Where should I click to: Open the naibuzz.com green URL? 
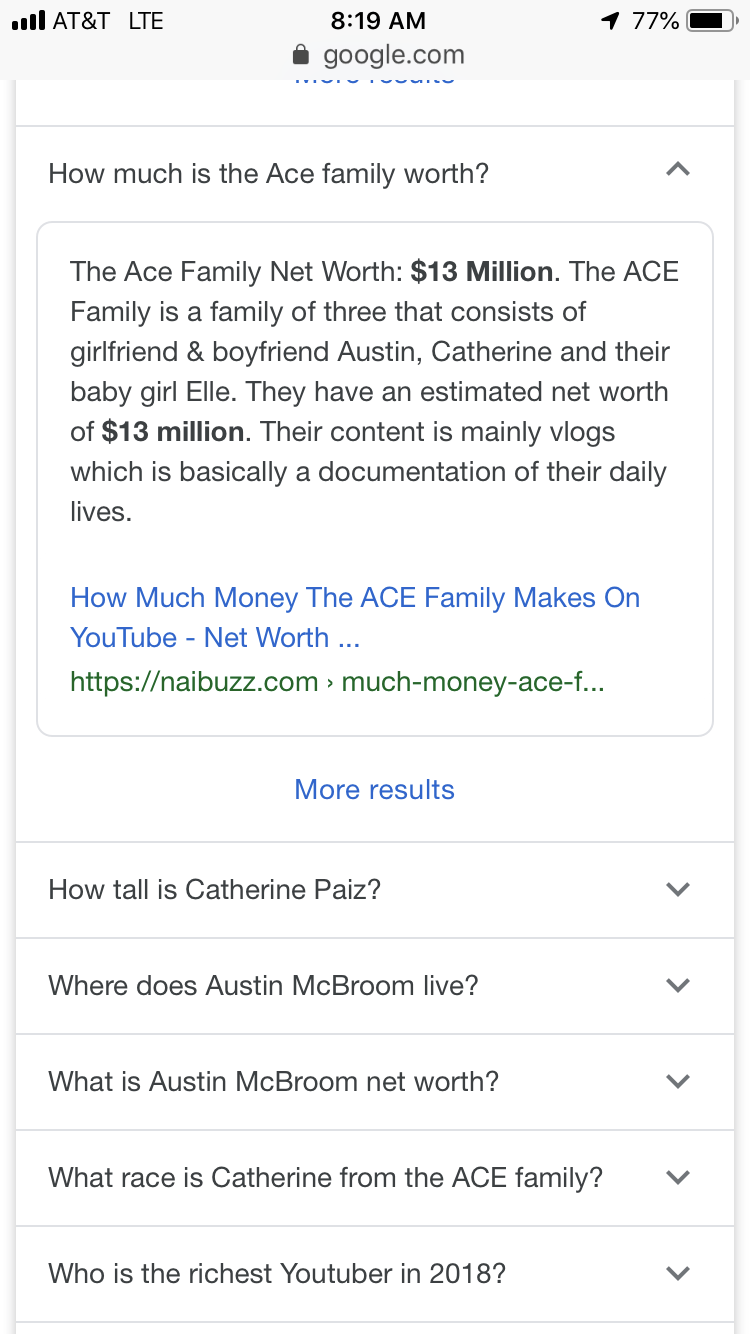(337, 683)
